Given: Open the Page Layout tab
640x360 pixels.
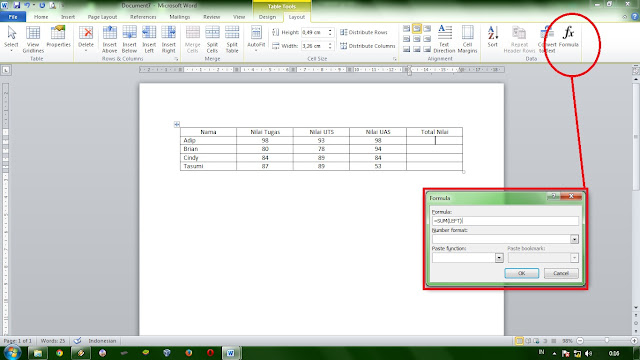Looking at the screenshot, I should (x=102, y=17).
